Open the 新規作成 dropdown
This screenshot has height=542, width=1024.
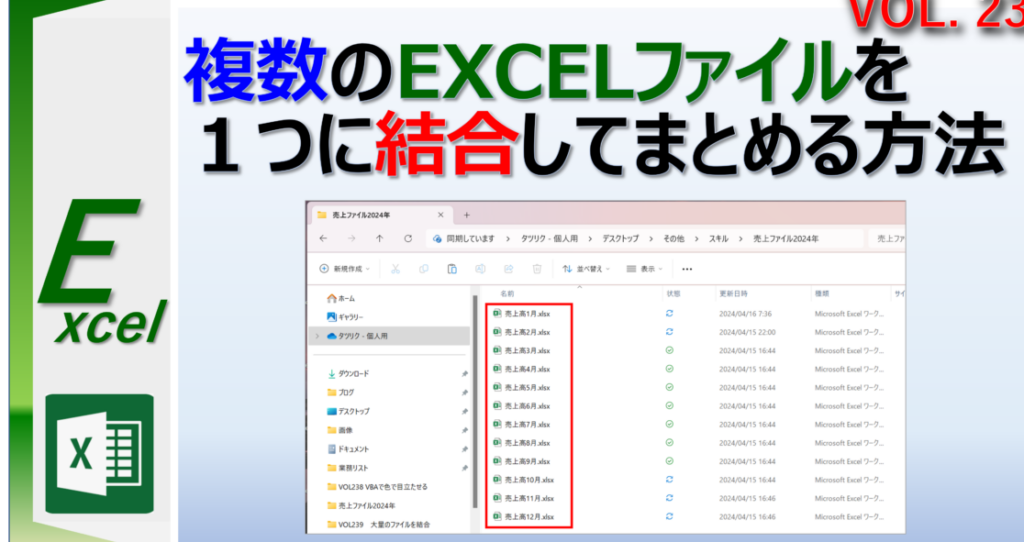pyautogui.click(x=344, y=269)
